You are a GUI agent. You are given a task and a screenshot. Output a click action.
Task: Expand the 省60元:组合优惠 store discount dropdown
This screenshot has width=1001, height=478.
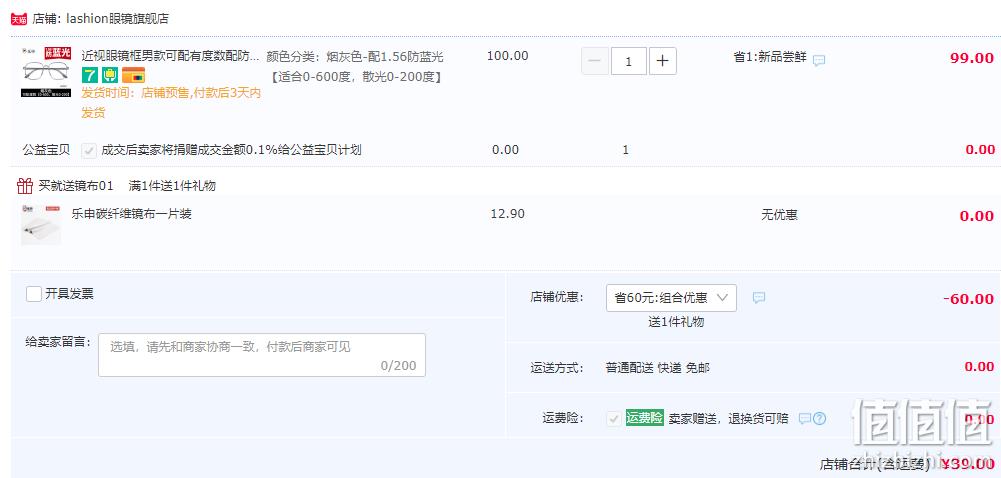(x=671, y=298)
